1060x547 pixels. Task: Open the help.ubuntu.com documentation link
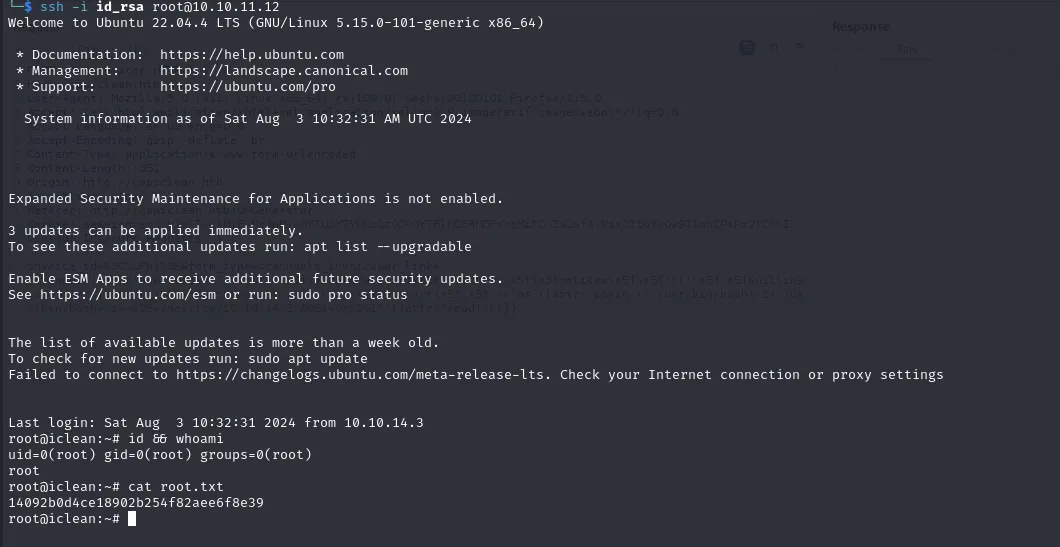coord(251,55)
